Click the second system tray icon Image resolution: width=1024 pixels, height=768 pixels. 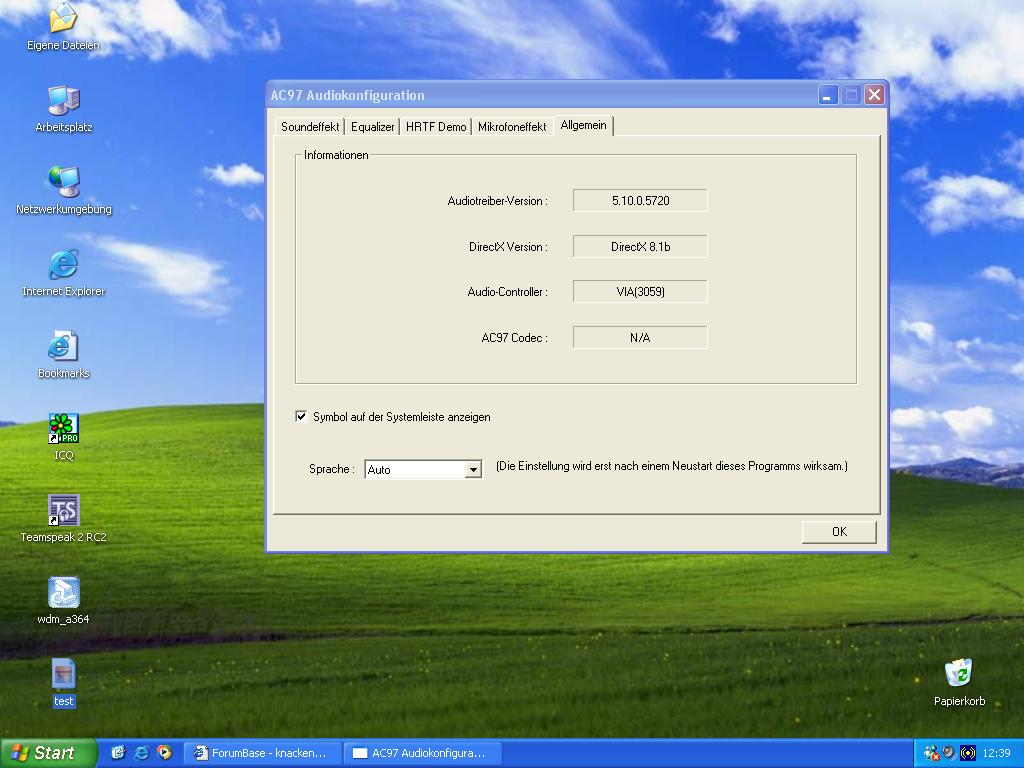coord(949,753)
